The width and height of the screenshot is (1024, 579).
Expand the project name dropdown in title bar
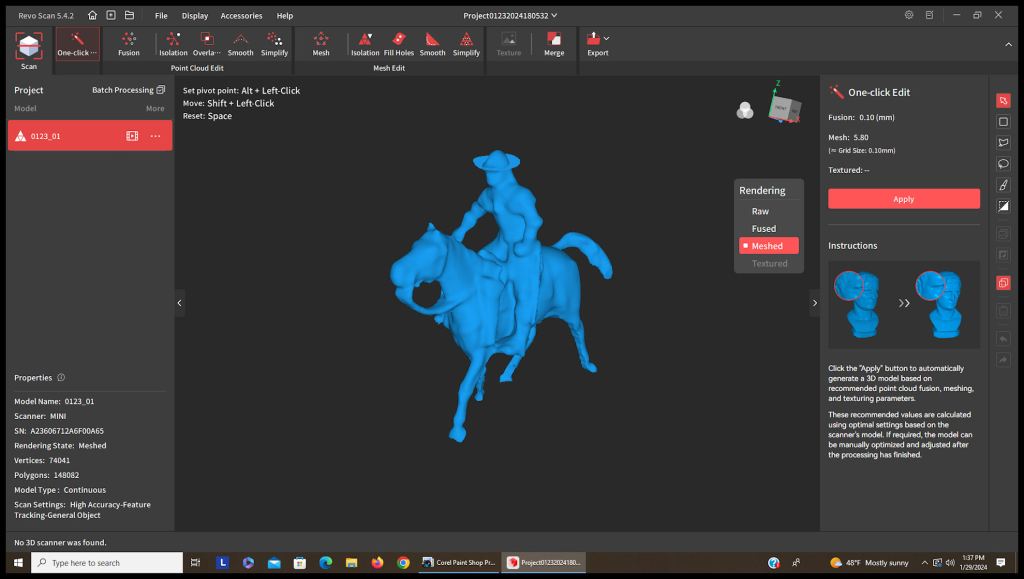click(555, 16)
